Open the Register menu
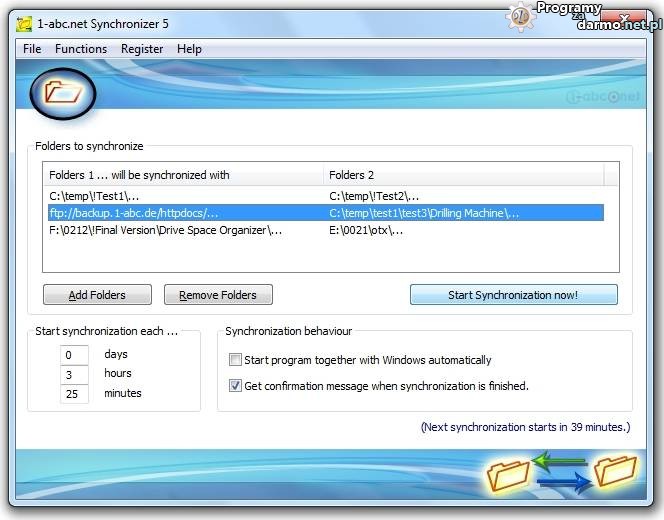 (142, 48)
